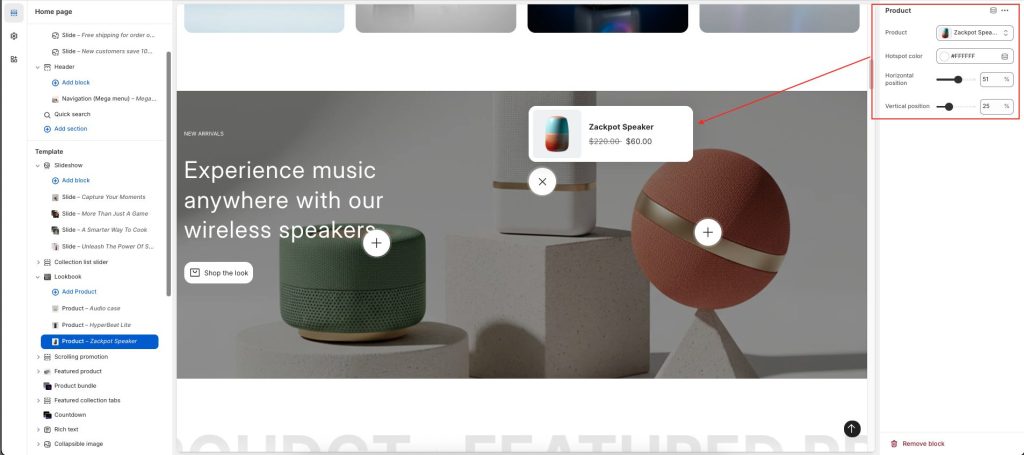
Task: Click the trash icon for Remove block
Action: (x=894, y=443)
